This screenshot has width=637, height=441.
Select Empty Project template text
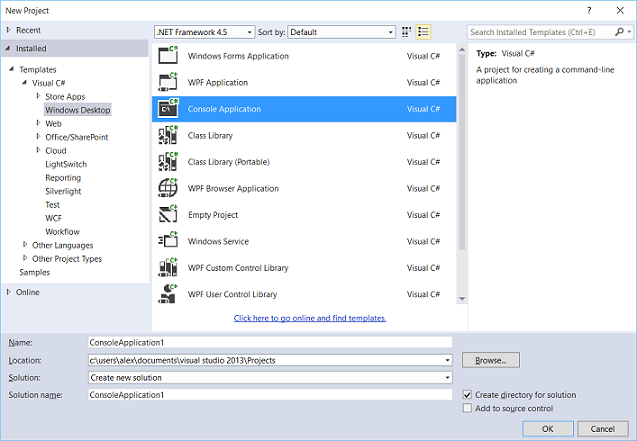pyautogui.click(x=213, y=215)
